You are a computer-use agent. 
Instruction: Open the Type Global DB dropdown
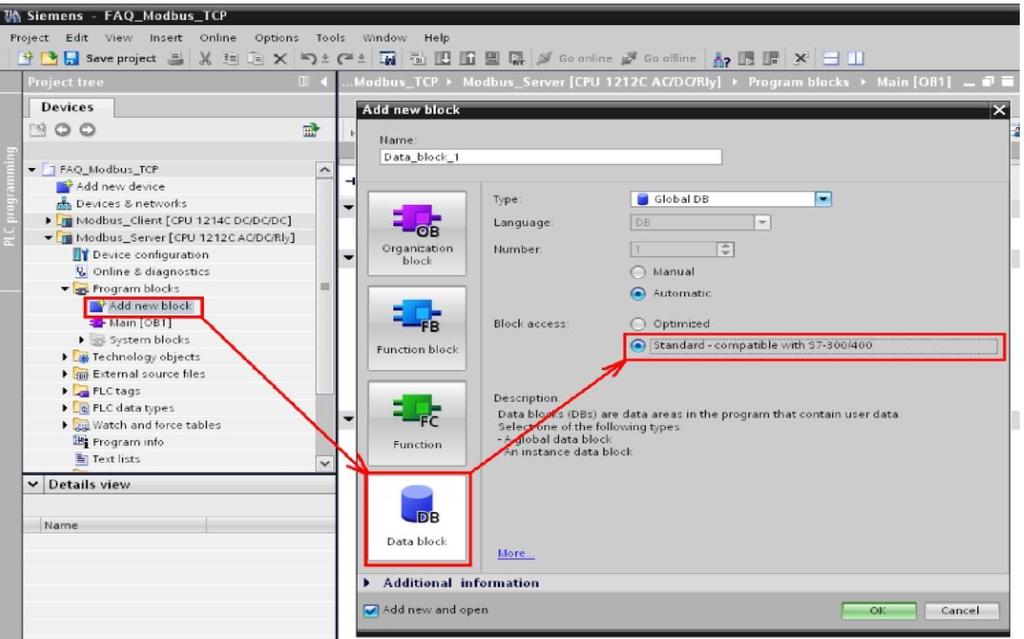tap(823, 199)
